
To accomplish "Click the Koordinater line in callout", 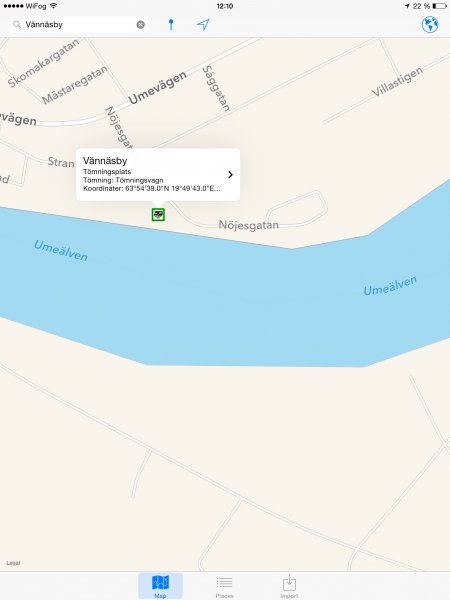I will click(x=152, y=188).
